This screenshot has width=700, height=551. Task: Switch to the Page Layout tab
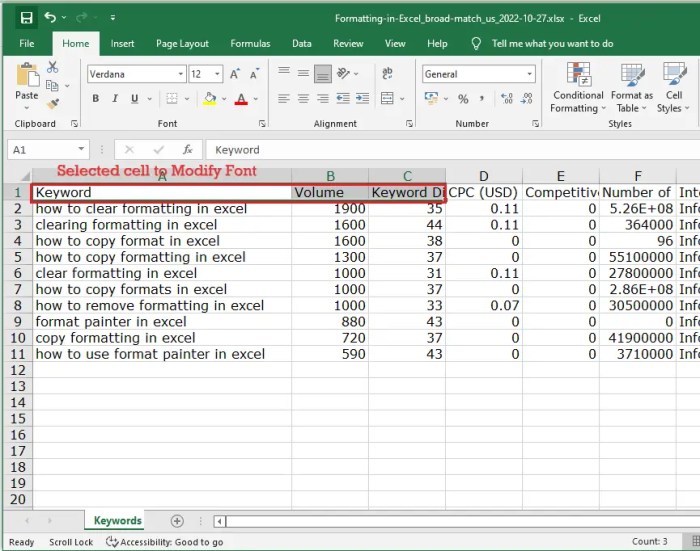point(182,43)
